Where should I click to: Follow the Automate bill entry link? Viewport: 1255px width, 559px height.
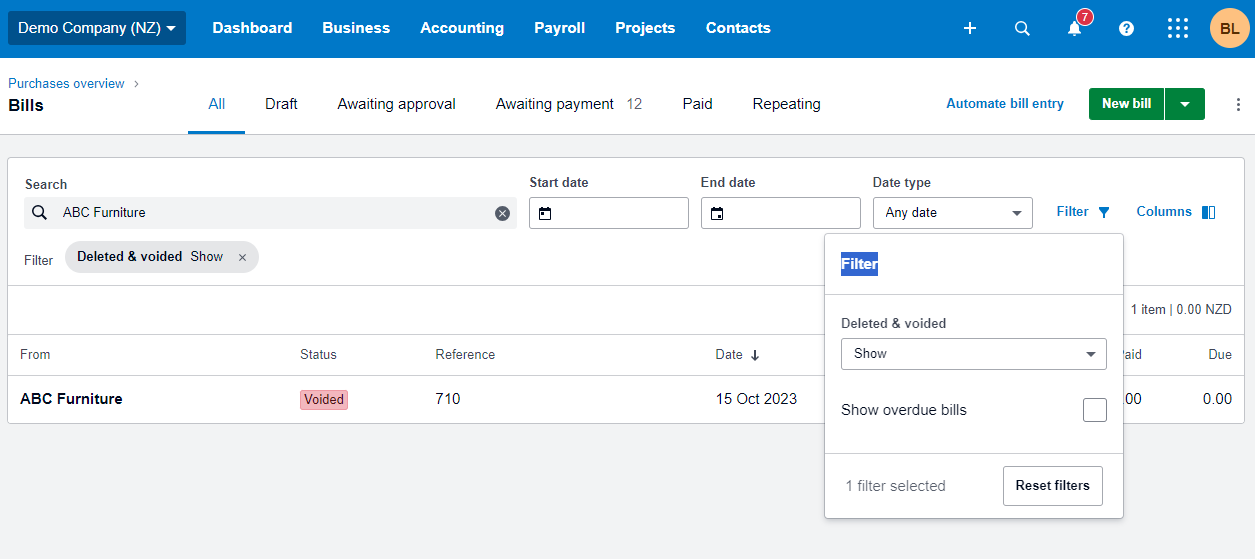1005,104
